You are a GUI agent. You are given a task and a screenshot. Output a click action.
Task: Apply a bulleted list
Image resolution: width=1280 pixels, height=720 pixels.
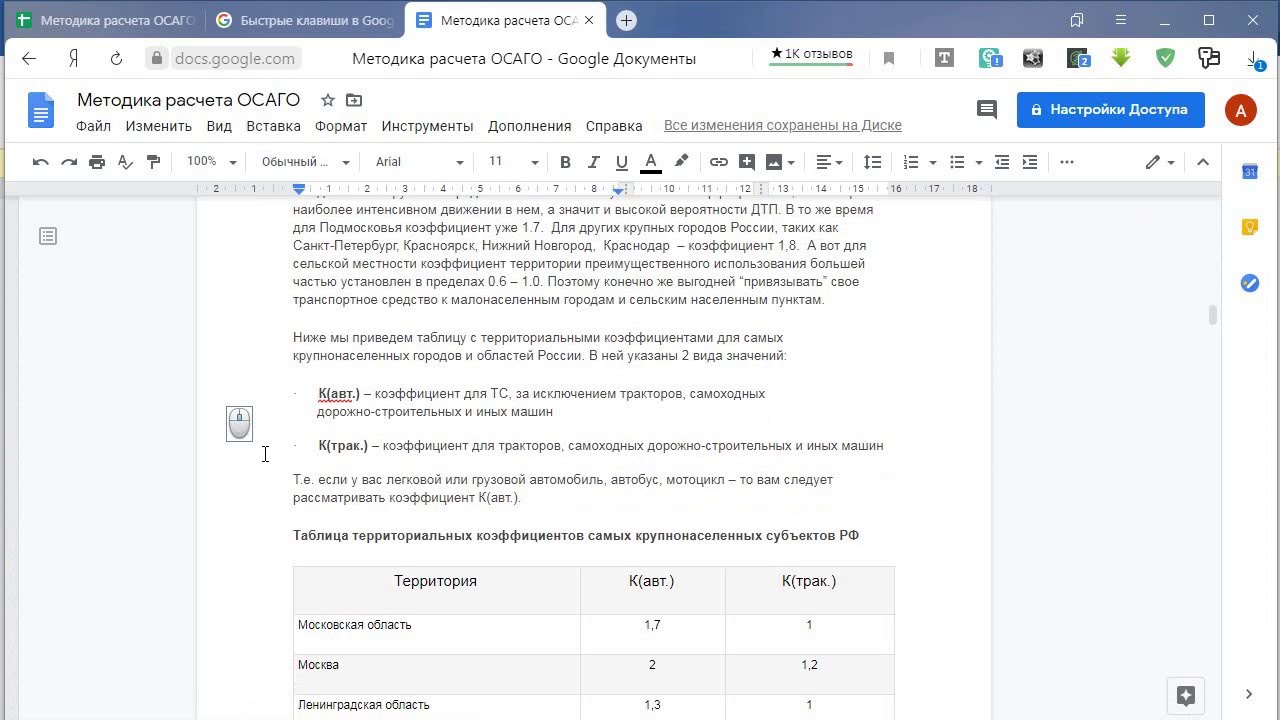point(957,162)
